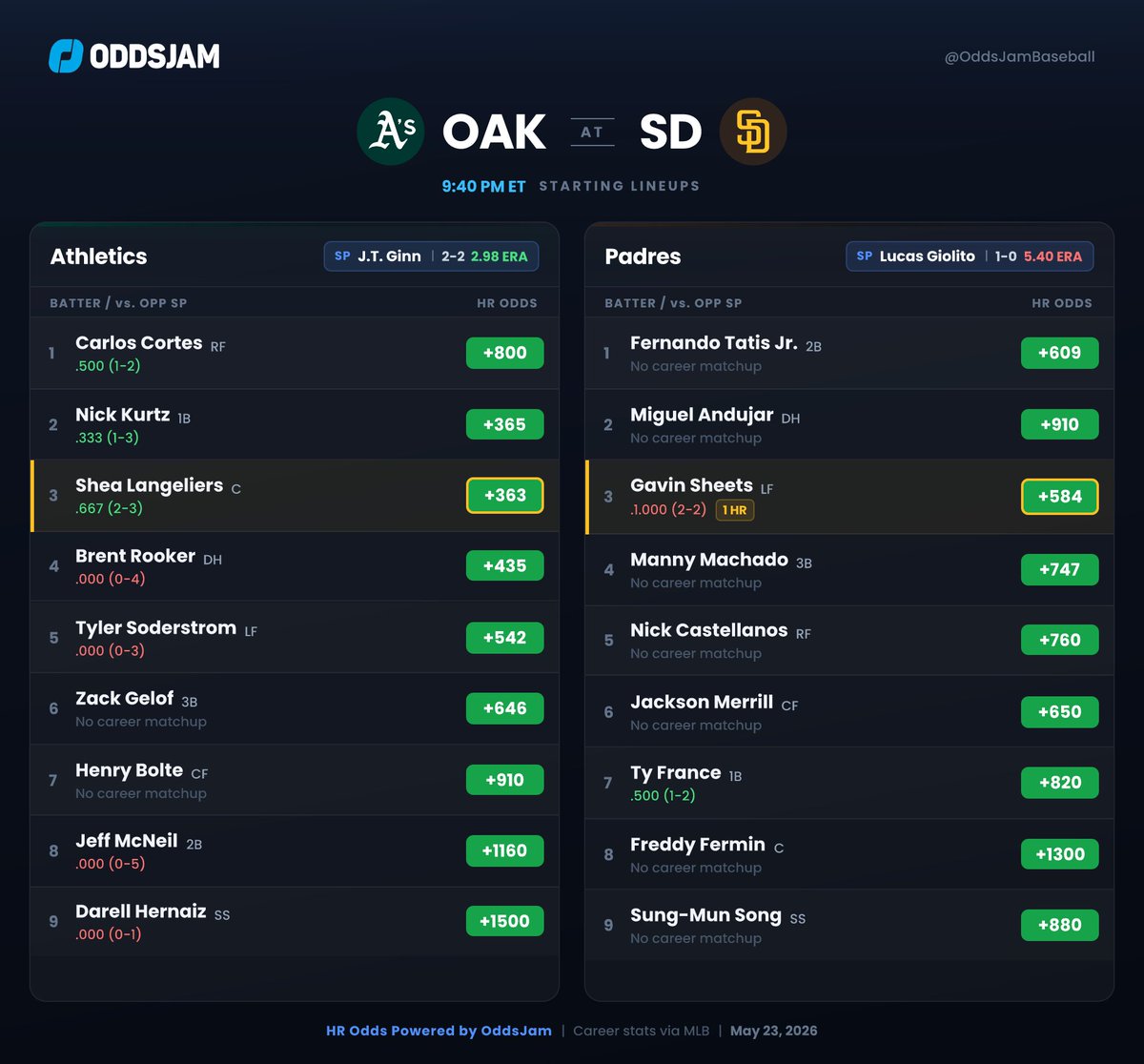The height and width of the screenshot is (1064, 1144).
Task: Click Manny Machado player name
Action: pos(709,560)
